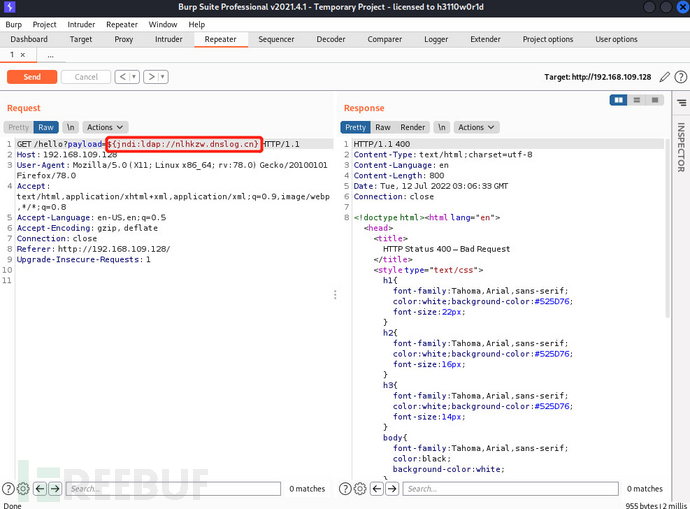Viewport: 690px width, 509px height.
Task: Switch to the Comparer tab
Action: (385, 39)
